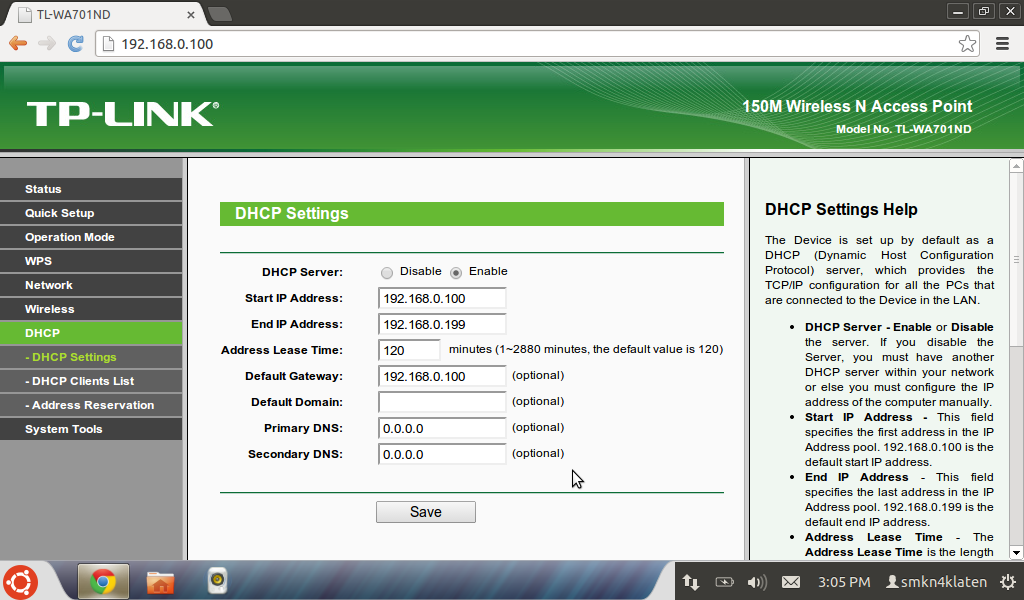Screen dimensions: 1024x600
Task: Disable the DHCP Server
Action: 387,271
